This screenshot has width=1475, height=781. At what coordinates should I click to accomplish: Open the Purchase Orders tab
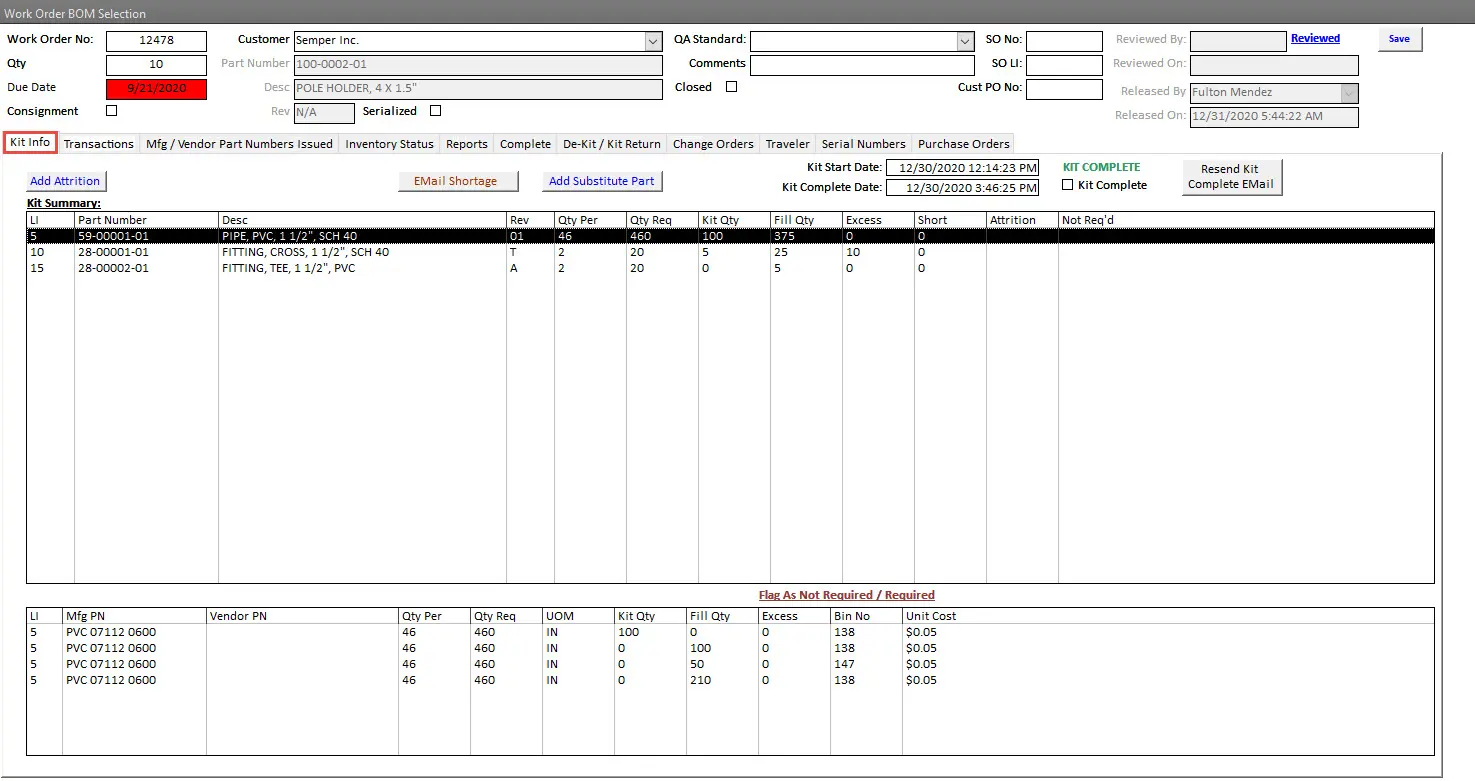tap(963, 144)
